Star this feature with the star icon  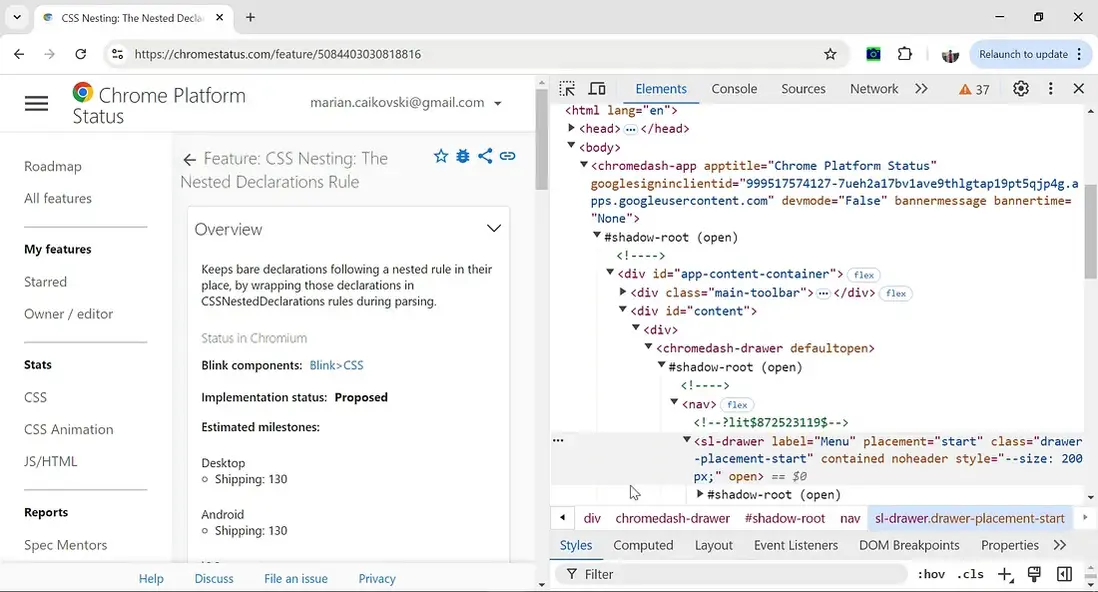[x=441, y=156]
